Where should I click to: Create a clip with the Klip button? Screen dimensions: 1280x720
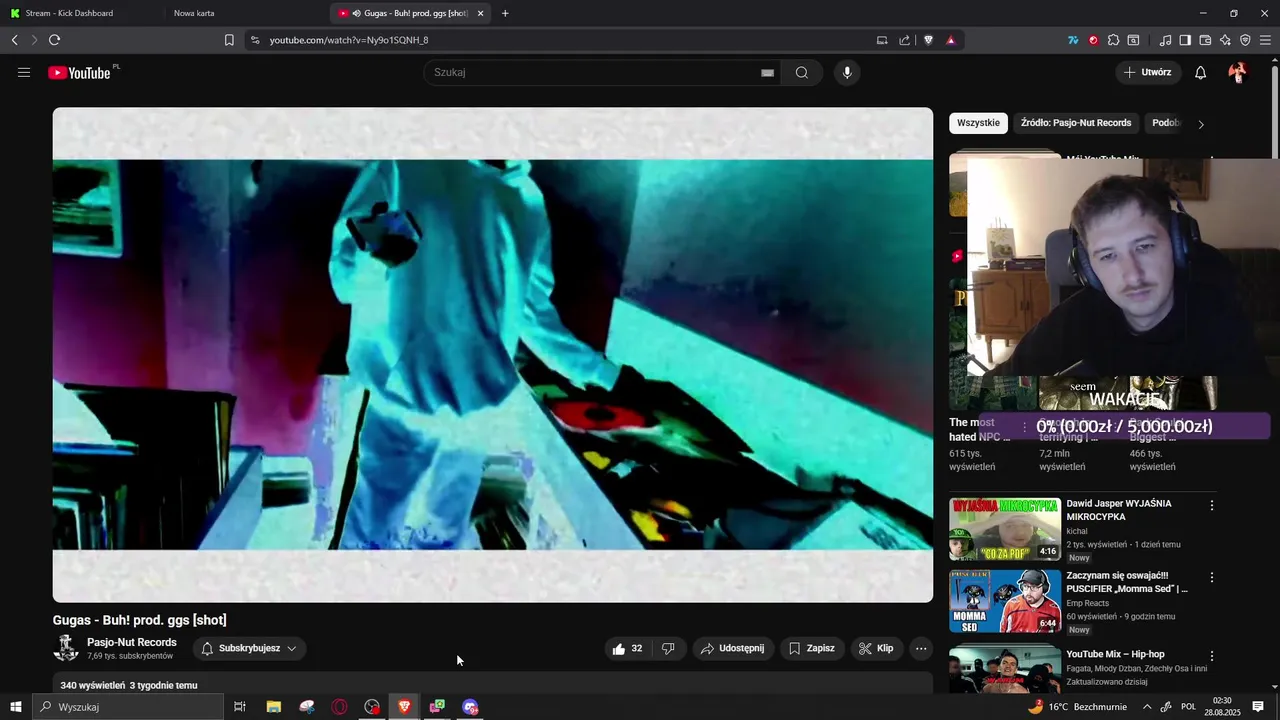pyautogui.click(x=876, y=648)
